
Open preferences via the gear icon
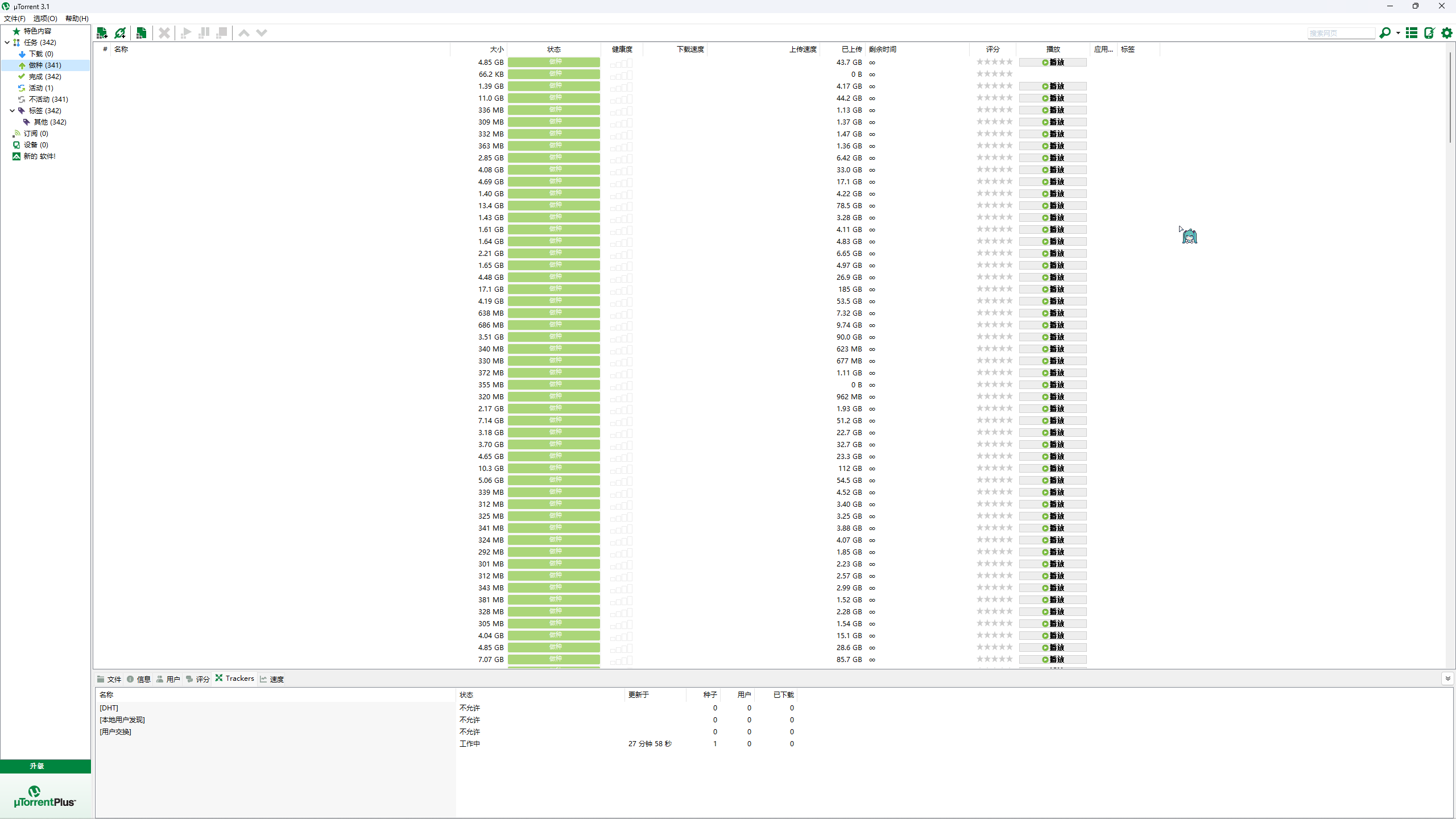click(1447, 33)
